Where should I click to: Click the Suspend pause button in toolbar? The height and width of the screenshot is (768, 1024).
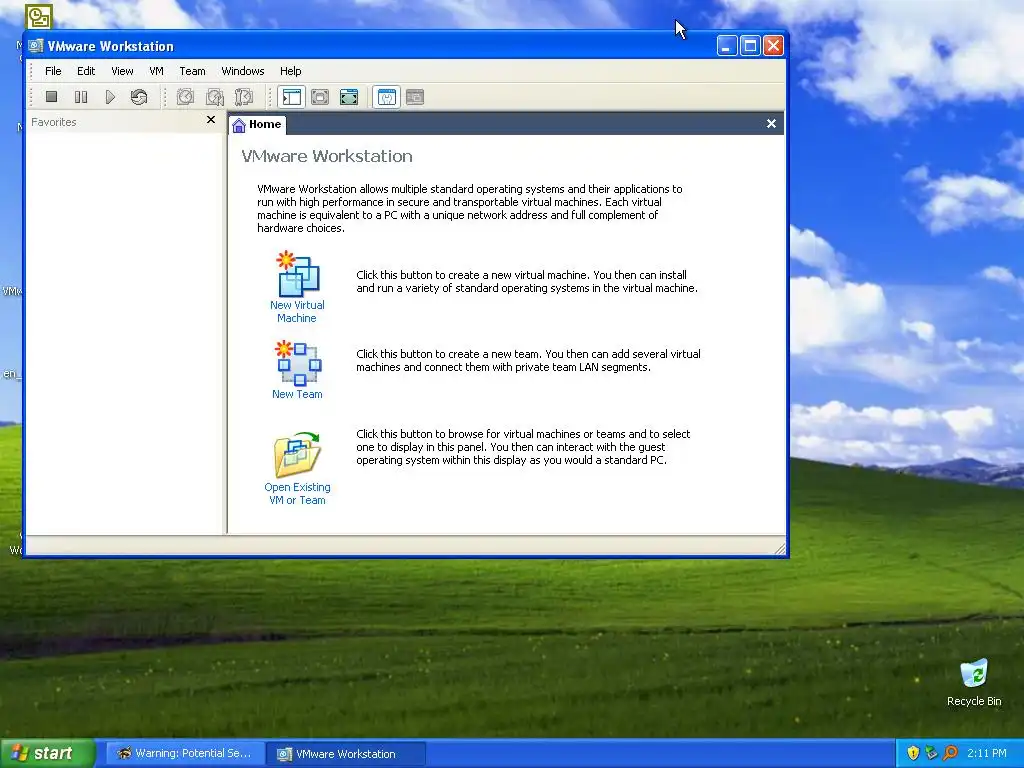pos(81,97)
